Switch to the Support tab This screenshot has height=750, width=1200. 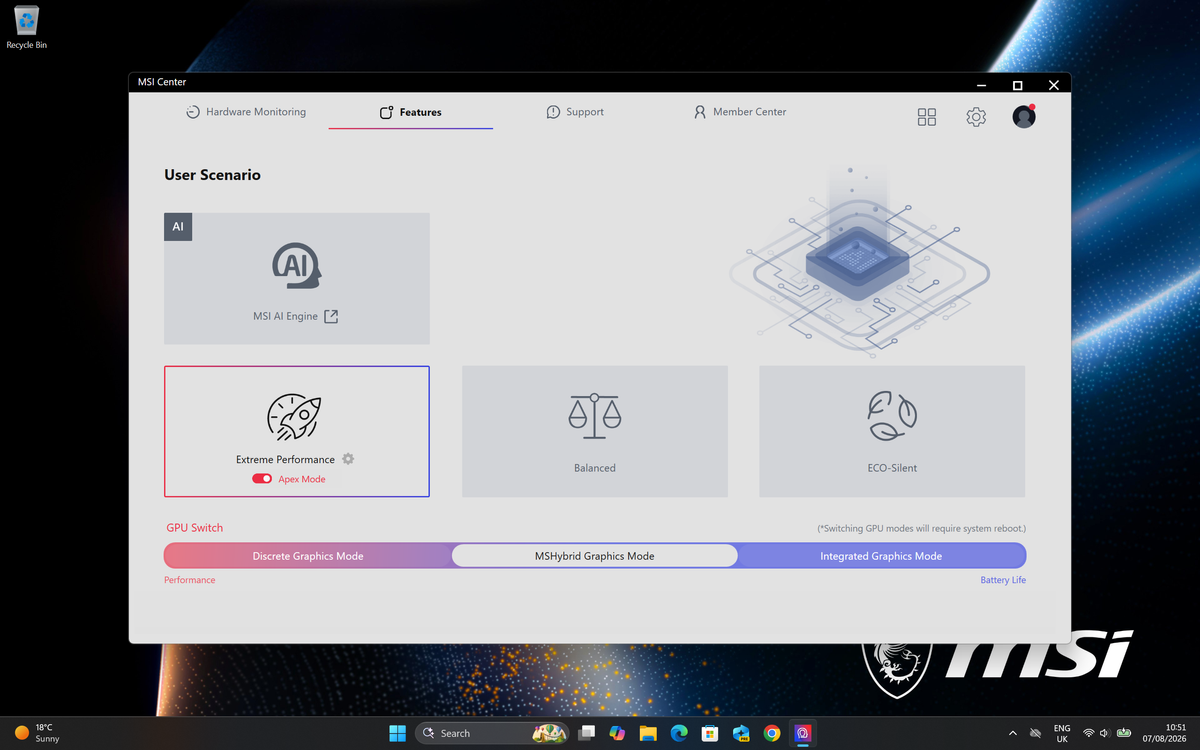pyautogui.click(x=575, y=112)
